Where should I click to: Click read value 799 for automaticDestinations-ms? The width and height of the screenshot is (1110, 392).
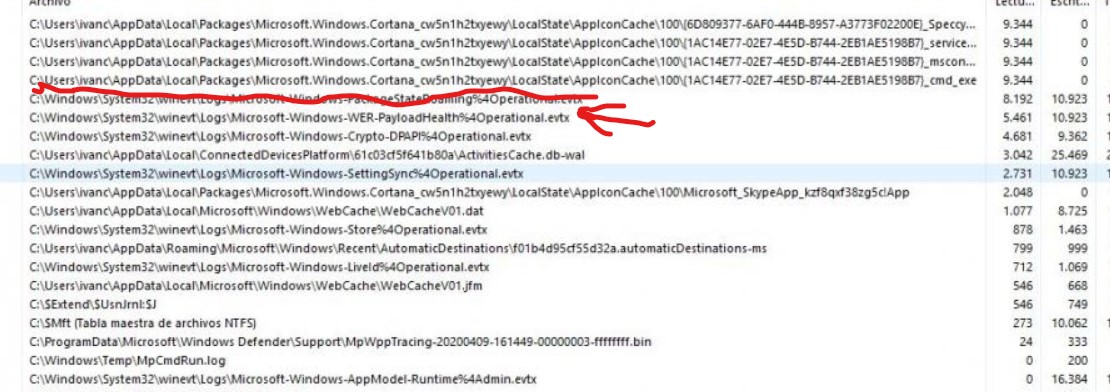click(1022, 248)
